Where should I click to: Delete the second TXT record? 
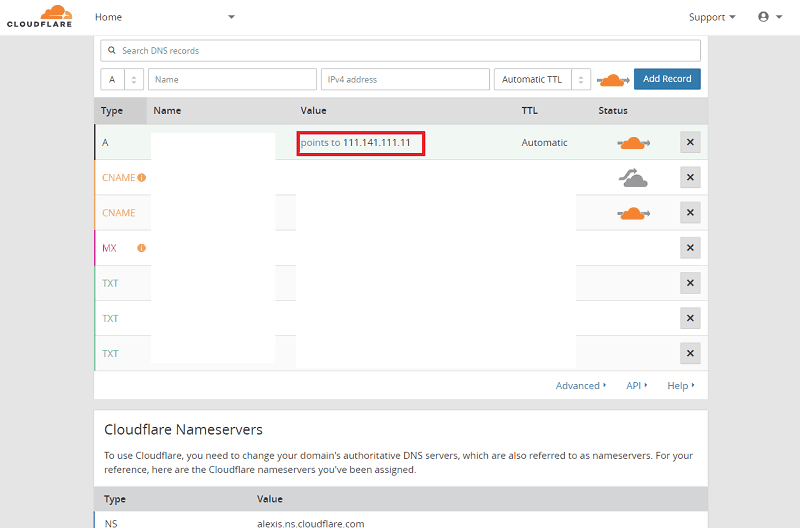click(x=690, y=318)
